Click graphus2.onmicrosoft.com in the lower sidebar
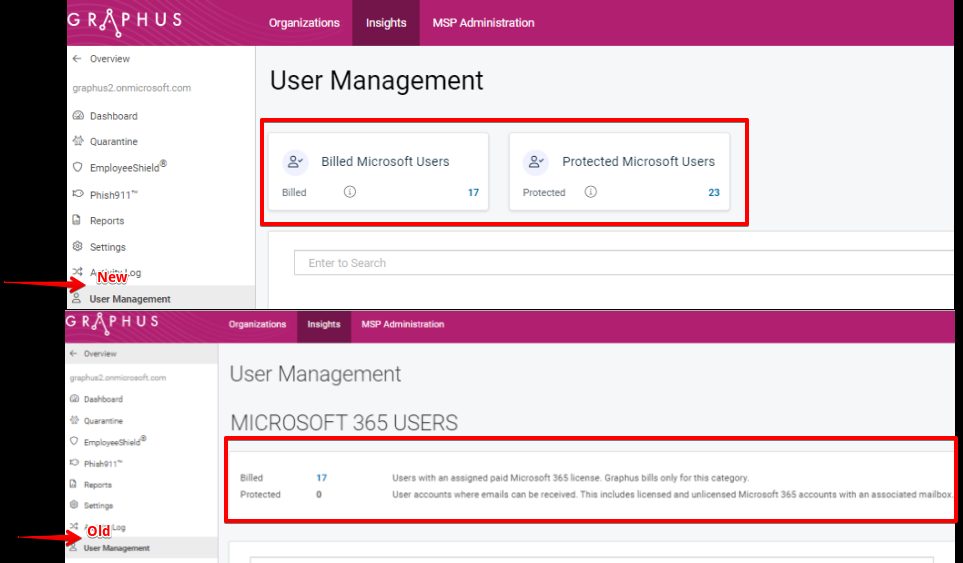 117,378
